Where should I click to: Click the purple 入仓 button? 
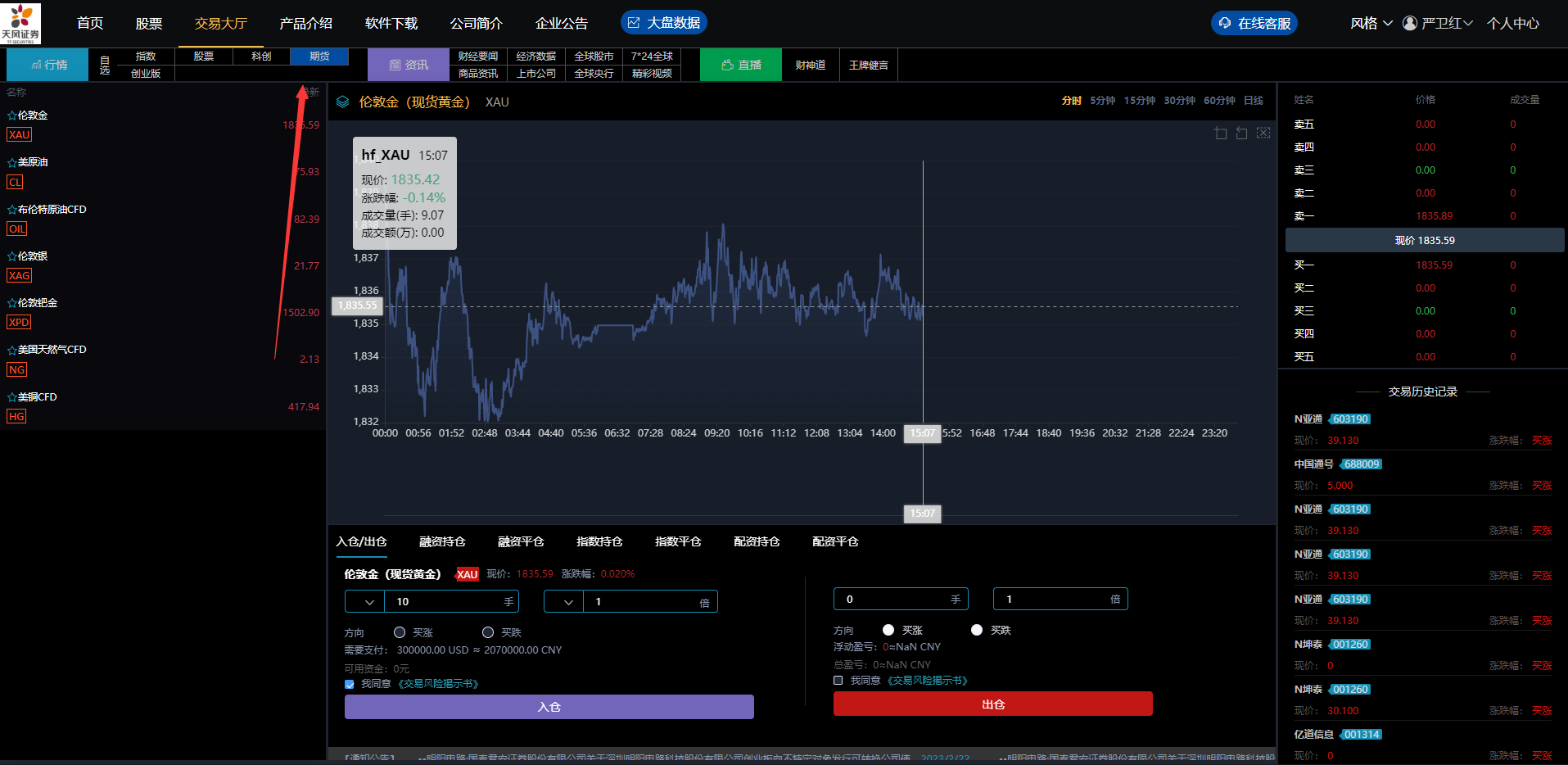click(x=549, y=707)
